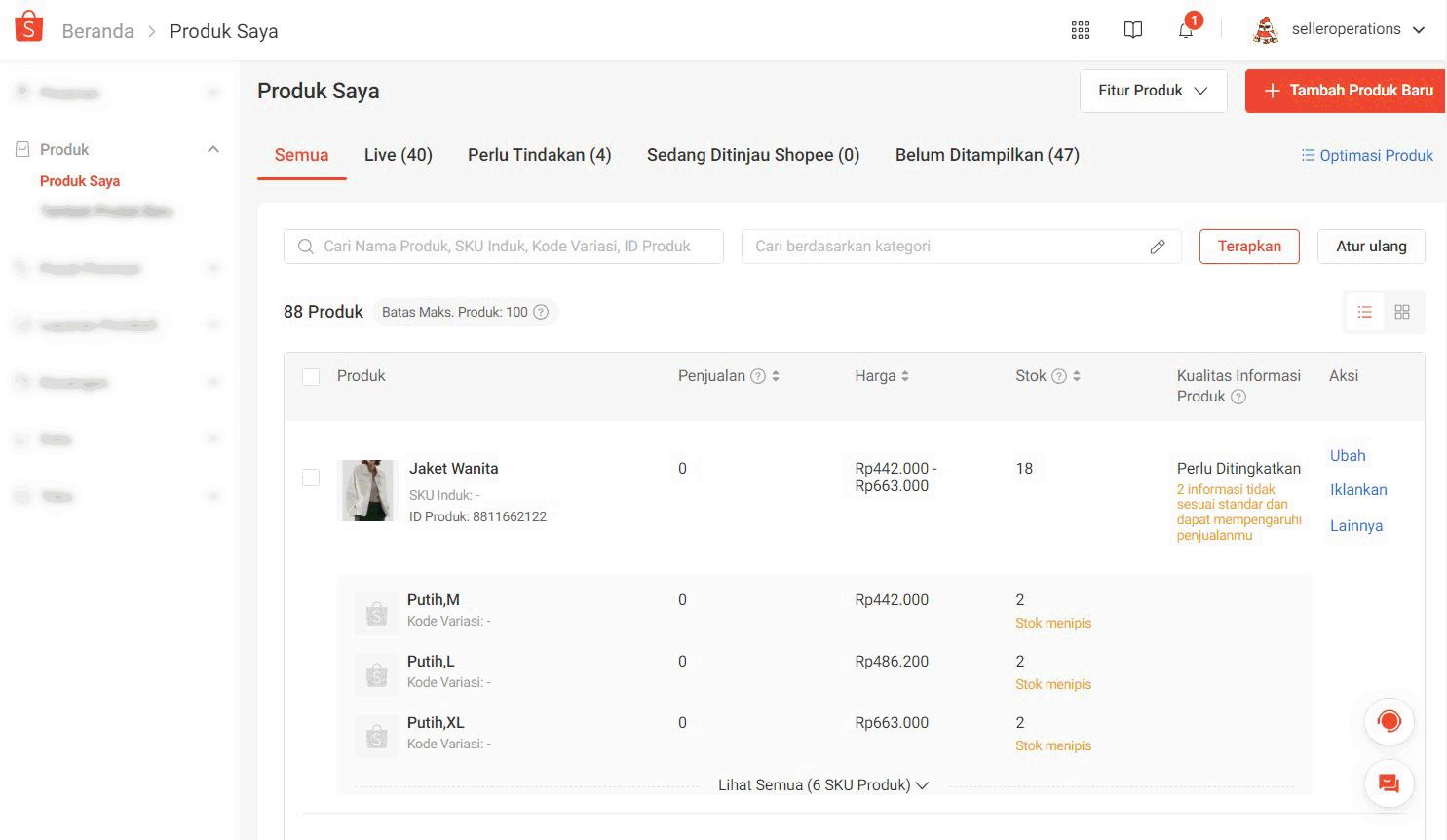The width and height of the screenshot is (1447, 840).
Task: Click the Shopee logo icon
Action: pyautogui.click(x=29, y=27)
